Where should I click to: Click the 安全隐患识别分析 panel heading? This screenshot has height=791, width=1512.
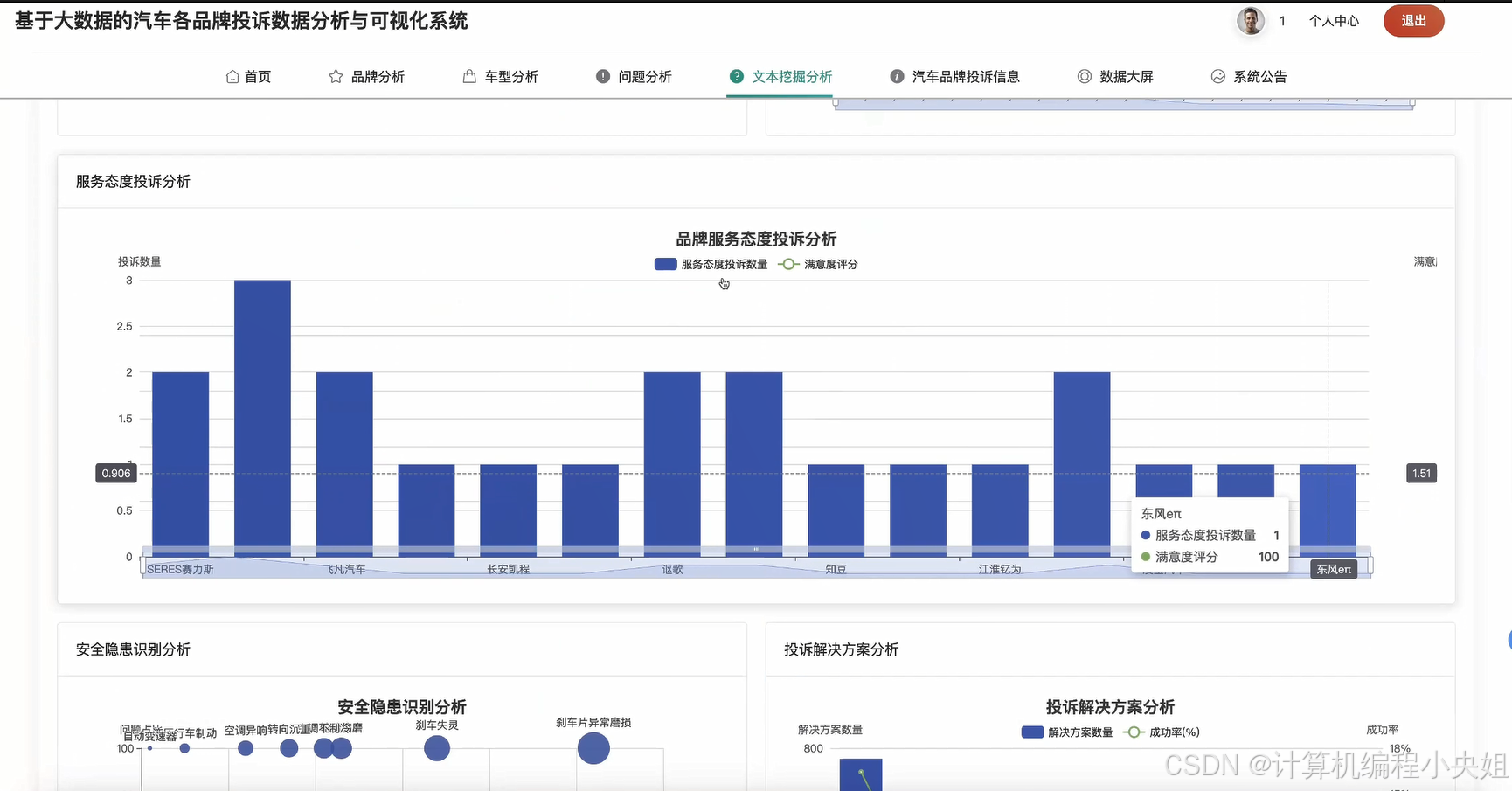(x=133, y=649)
